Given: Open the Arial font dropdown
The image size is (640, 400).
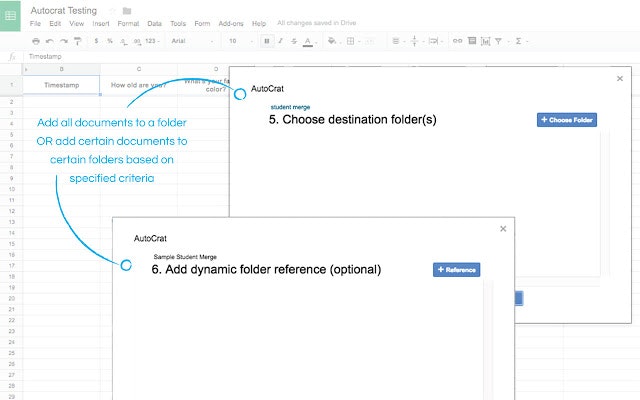Looking at the screenshot, I should [x=192, y=41].
